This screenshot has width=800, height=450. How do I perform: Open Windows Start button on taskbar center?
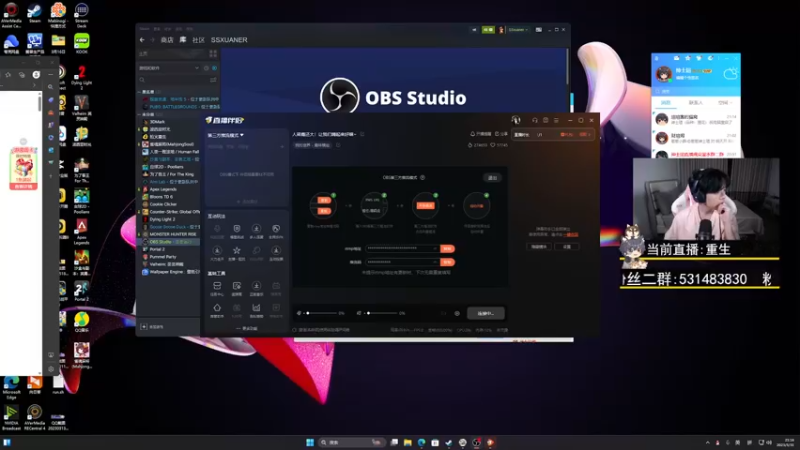[310, 442]
